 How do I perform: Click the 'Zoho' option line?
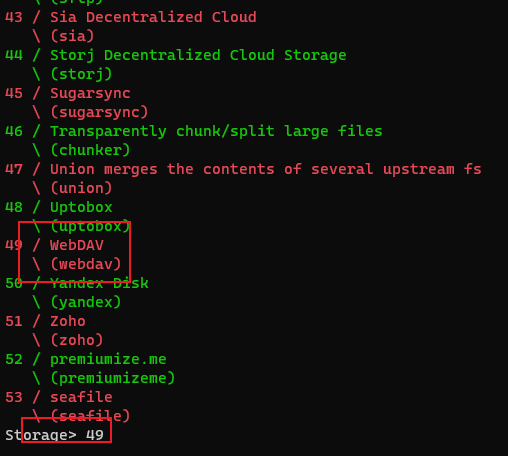tap(45, 321)
